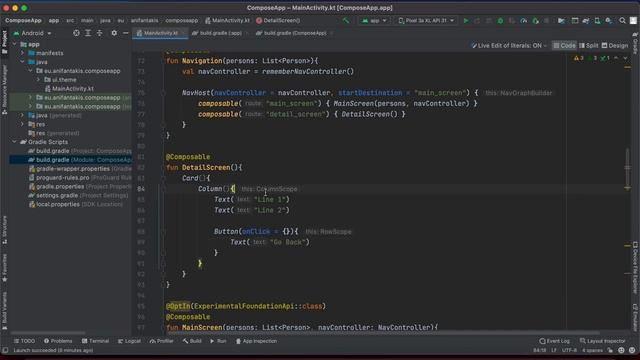The height and width of the screenshot is (360, 640).
Task: Open the Build tool window
Action: click(x=192, y=341)
